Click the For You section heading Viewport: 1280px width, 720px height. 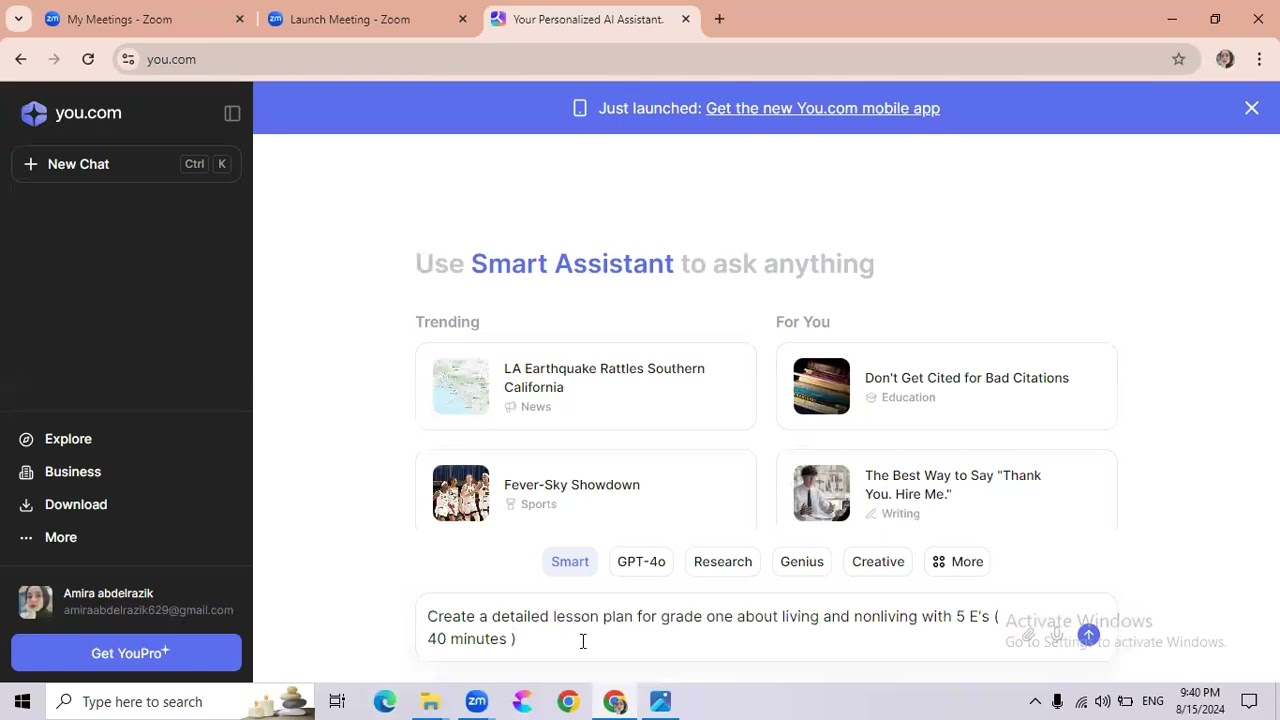(x=803, y=322)
